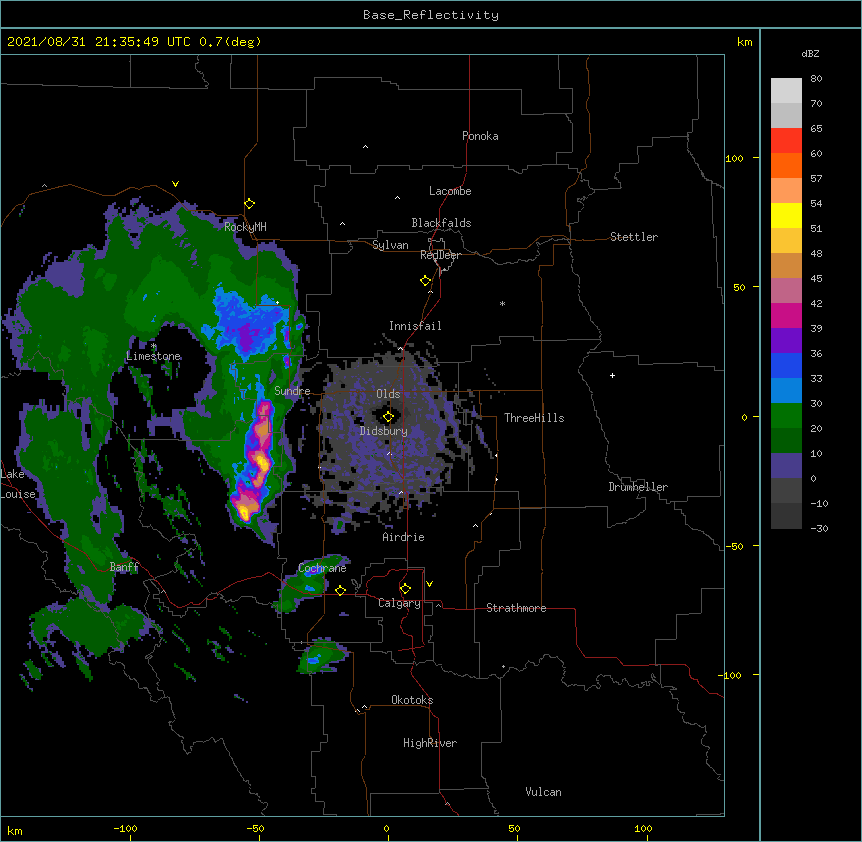862x842 pixels.
Task: Click the Ponoka city label
Action: (x=480, y=136)
